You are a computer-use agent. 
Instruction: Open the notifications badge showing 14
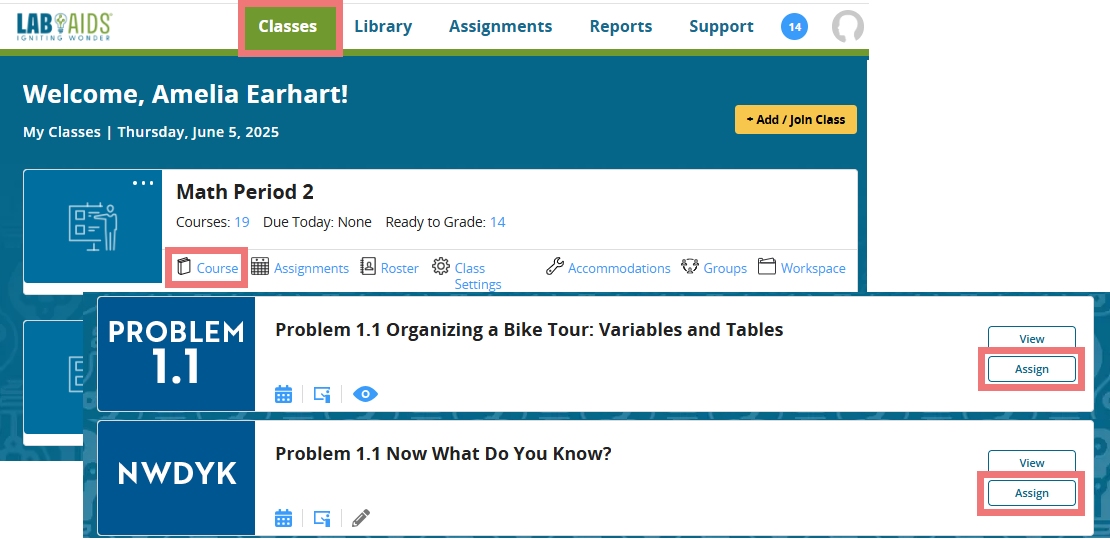click(x=794, y=27)
